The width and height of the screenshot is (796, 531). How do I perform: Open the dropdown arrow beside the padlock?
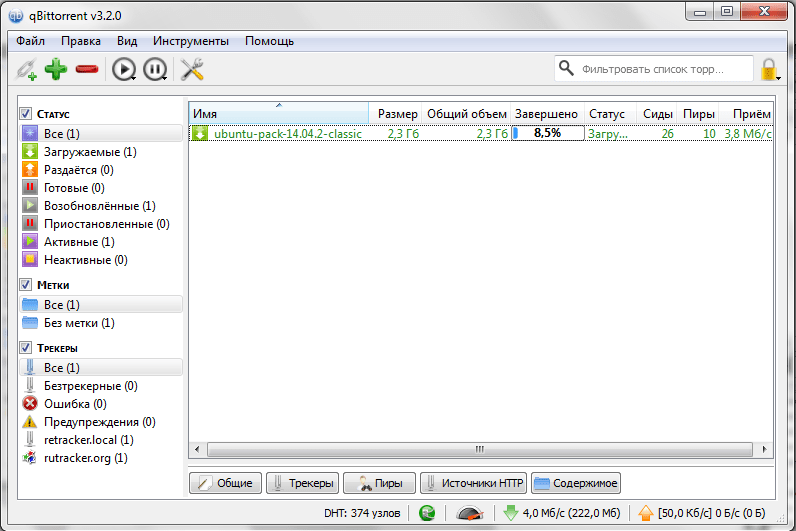coord(779,78)
